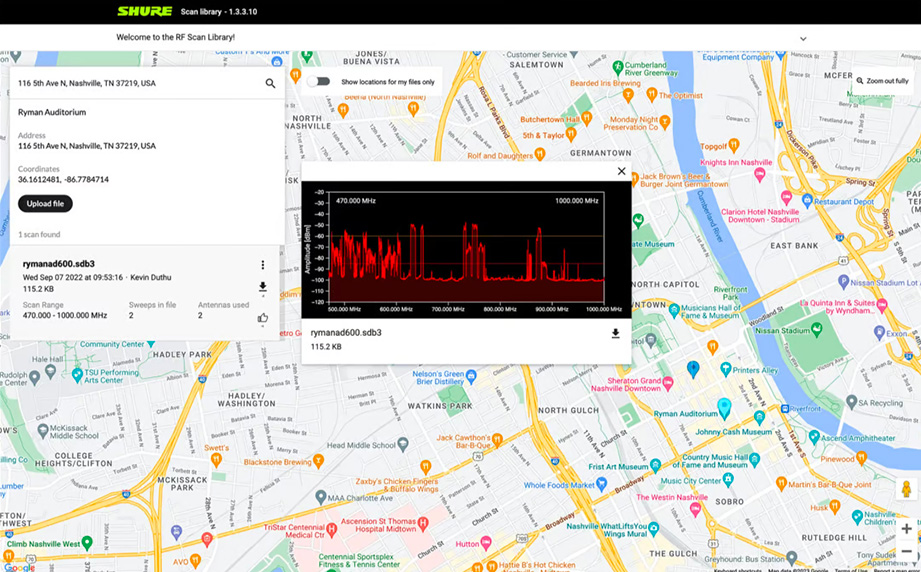Image resolution: width=921 pixels, height=572 pixels.
Task: Click the rymanad600.sdb3 file name in list
Action: (59, 264)
